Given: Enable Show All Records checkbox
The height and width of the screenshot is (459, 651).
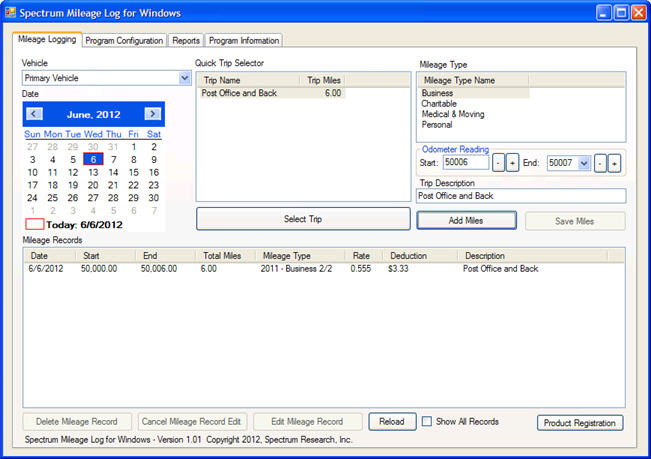Looking at the screenshot, I should click(x=427, y=421).
